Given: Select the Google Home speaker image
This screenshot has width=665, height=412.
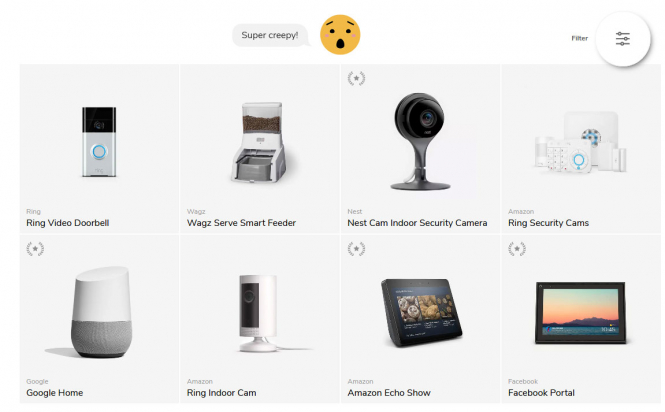Looking at the screenshot, I should click(101, 312).
